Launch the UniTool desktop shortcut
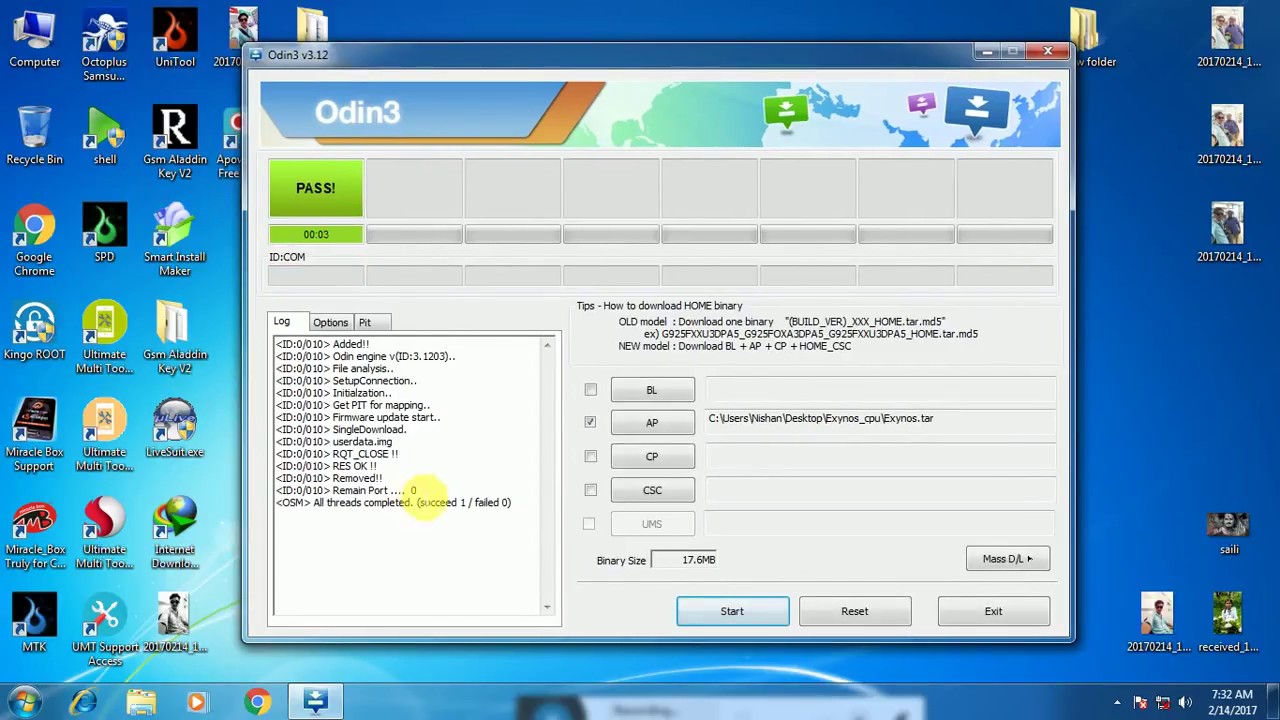This screenshot has width=1280, height=720. click(x=175, y=40)
